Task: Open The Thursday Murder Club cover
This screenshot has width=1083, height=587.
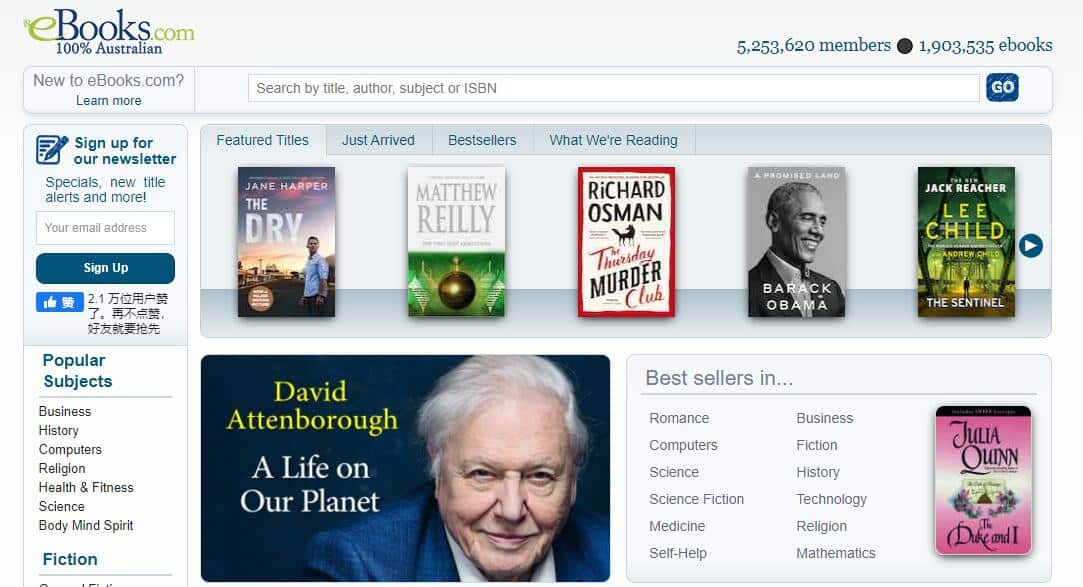Action: tap(626, 242)
